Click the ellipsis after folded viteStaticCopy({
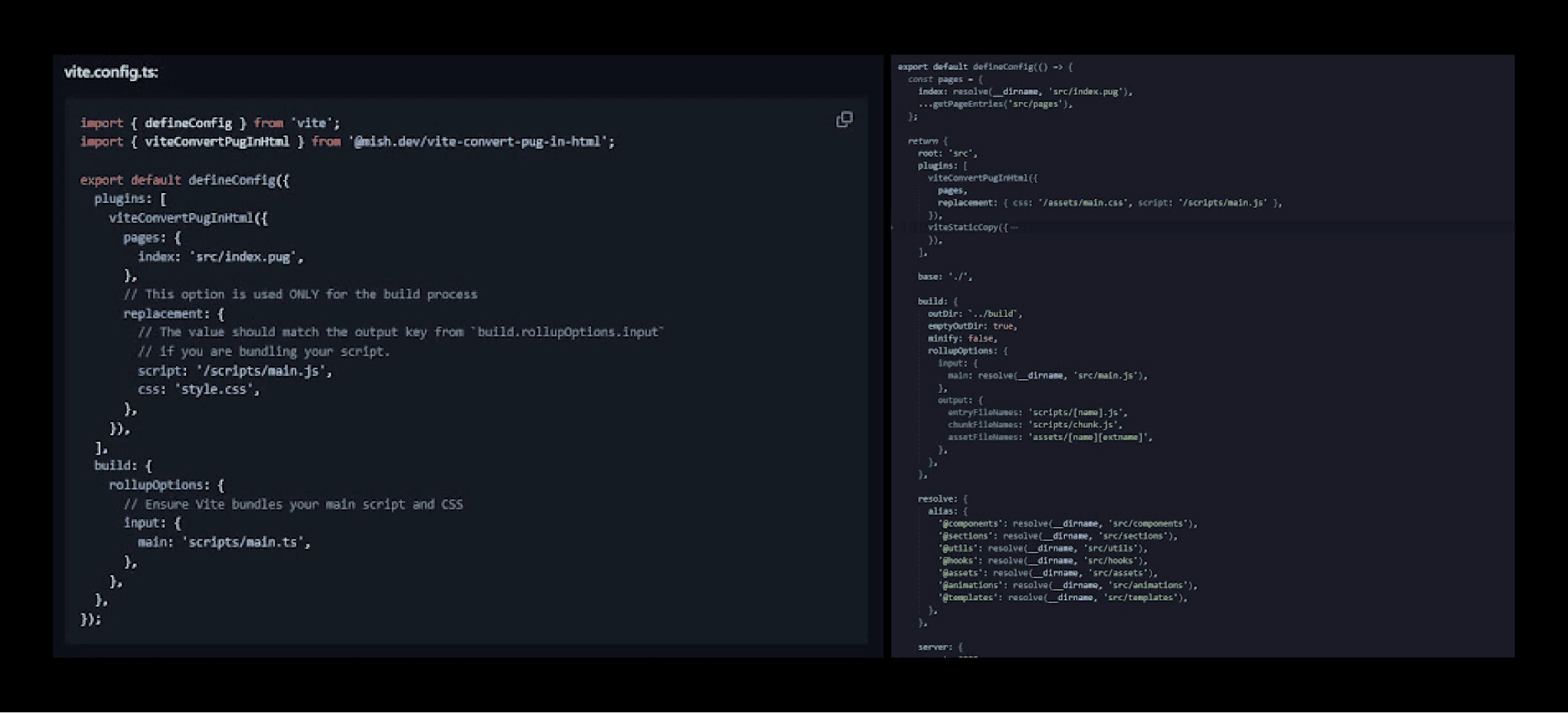Screen dimensions: 1568x713 coord(1014,227)
